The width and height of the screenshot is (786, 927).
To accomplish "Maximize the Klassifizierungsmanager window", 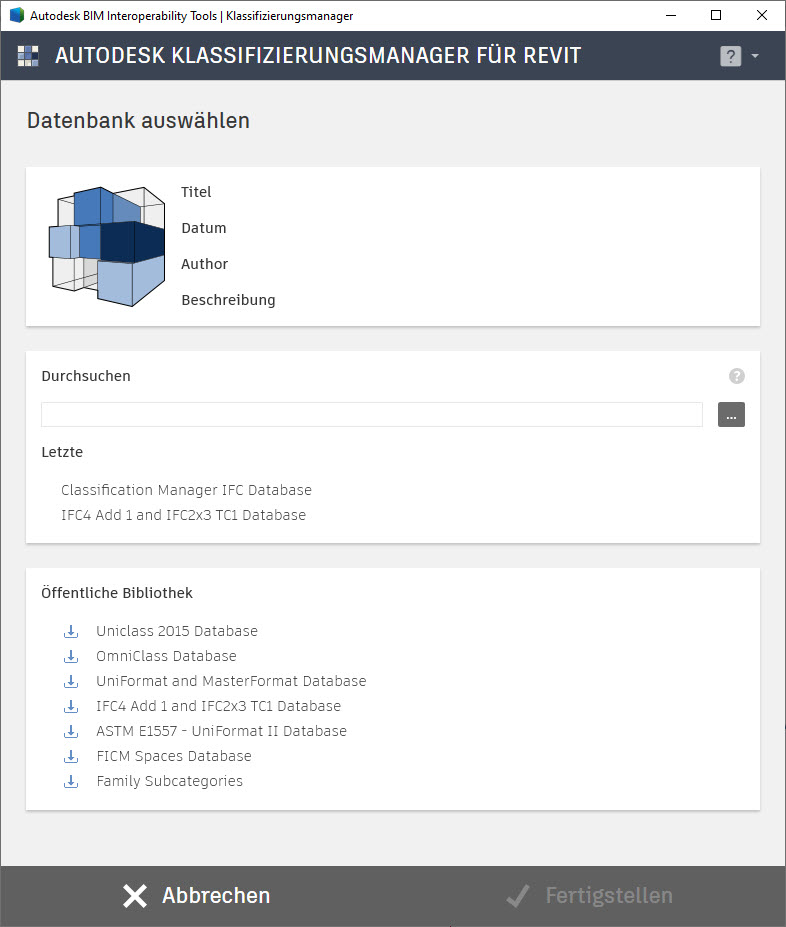I will point(716,15).
